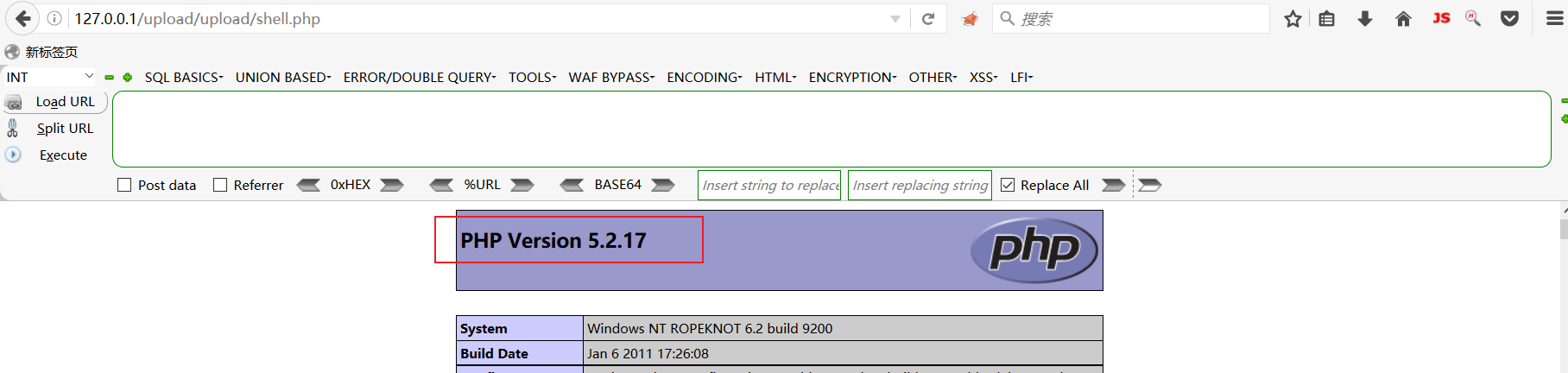
Task: Focus the large HackBar URL text area
Action: (831, 129)
